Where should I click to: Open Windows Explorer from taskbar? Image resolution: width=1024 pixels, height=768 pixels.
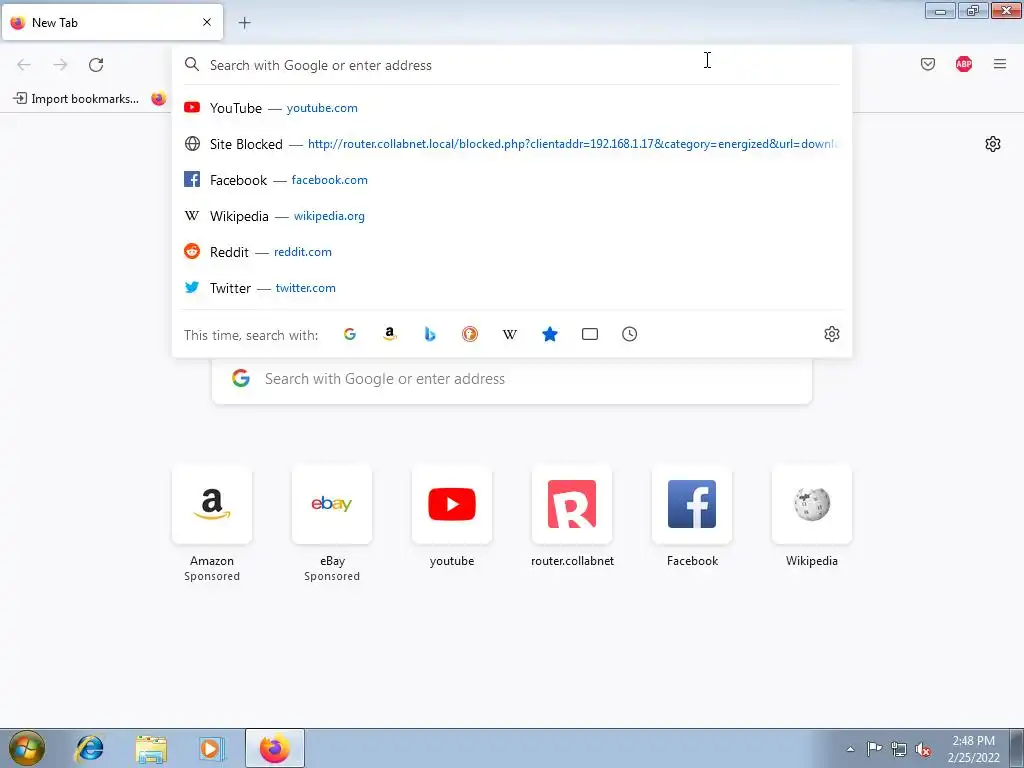[x=151, y=748]
